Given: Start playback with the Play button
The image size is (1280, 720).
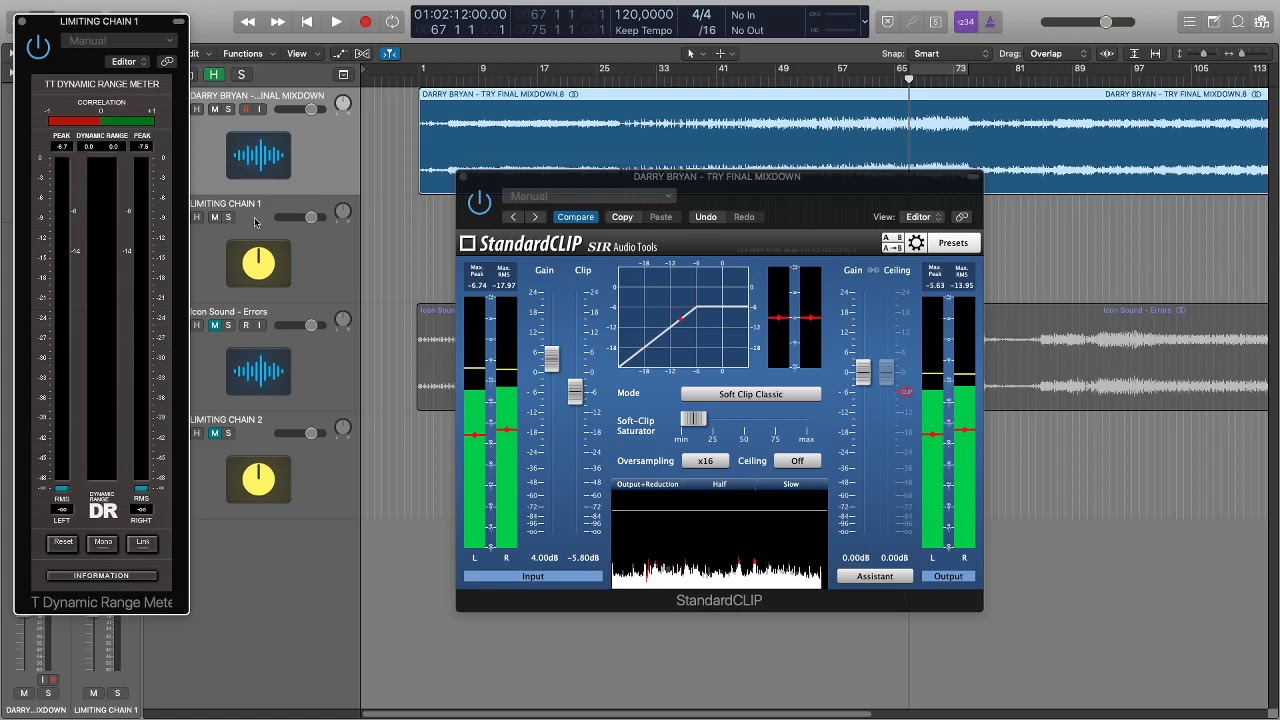Looking at the screenshot, I should point(336,22).
